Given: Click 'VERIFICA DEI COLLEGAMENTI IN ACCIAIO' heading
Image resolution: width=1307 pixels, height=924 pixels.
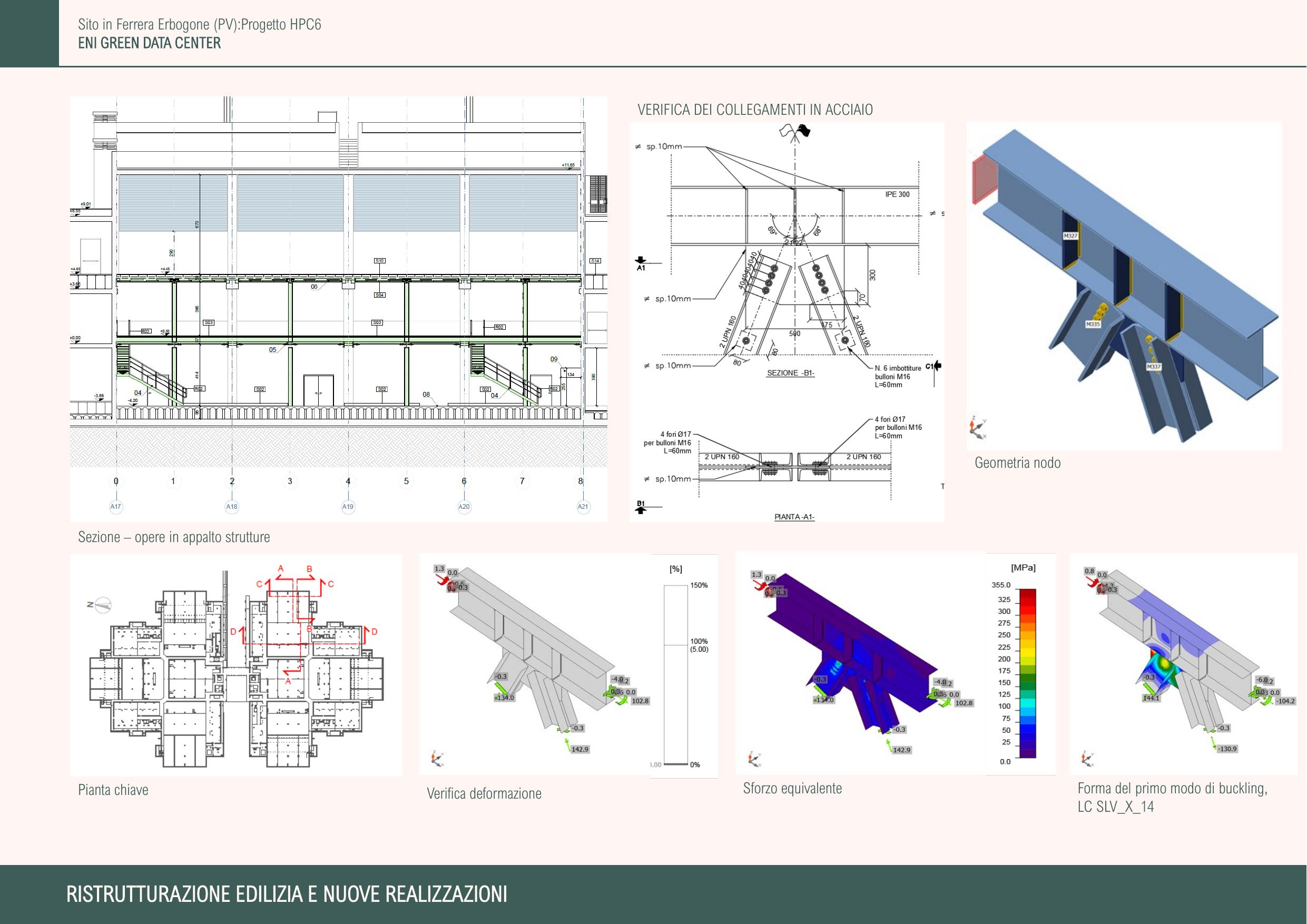Looking at the screenshot, I should (755, 109).
